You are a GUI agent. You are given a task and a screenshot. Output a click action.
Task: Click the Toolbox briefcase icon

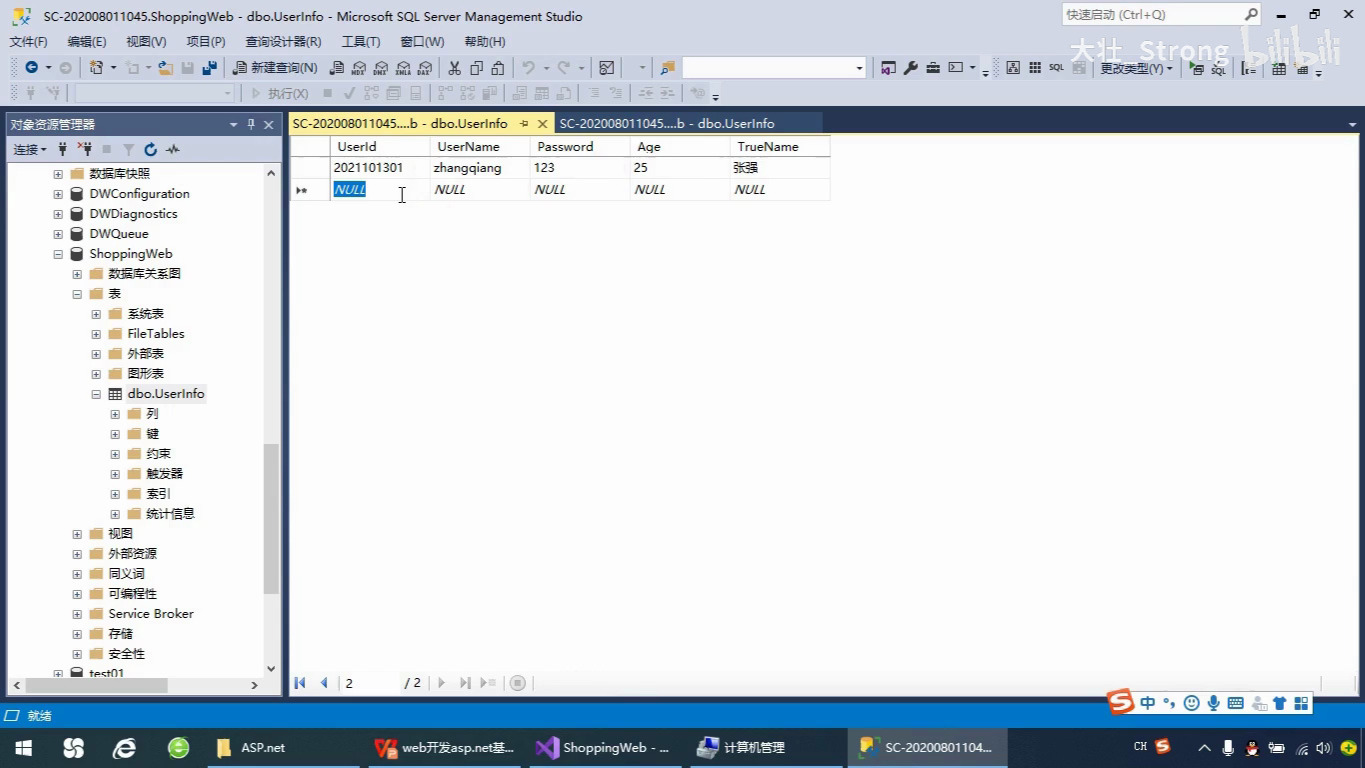[x=933, y=68]
